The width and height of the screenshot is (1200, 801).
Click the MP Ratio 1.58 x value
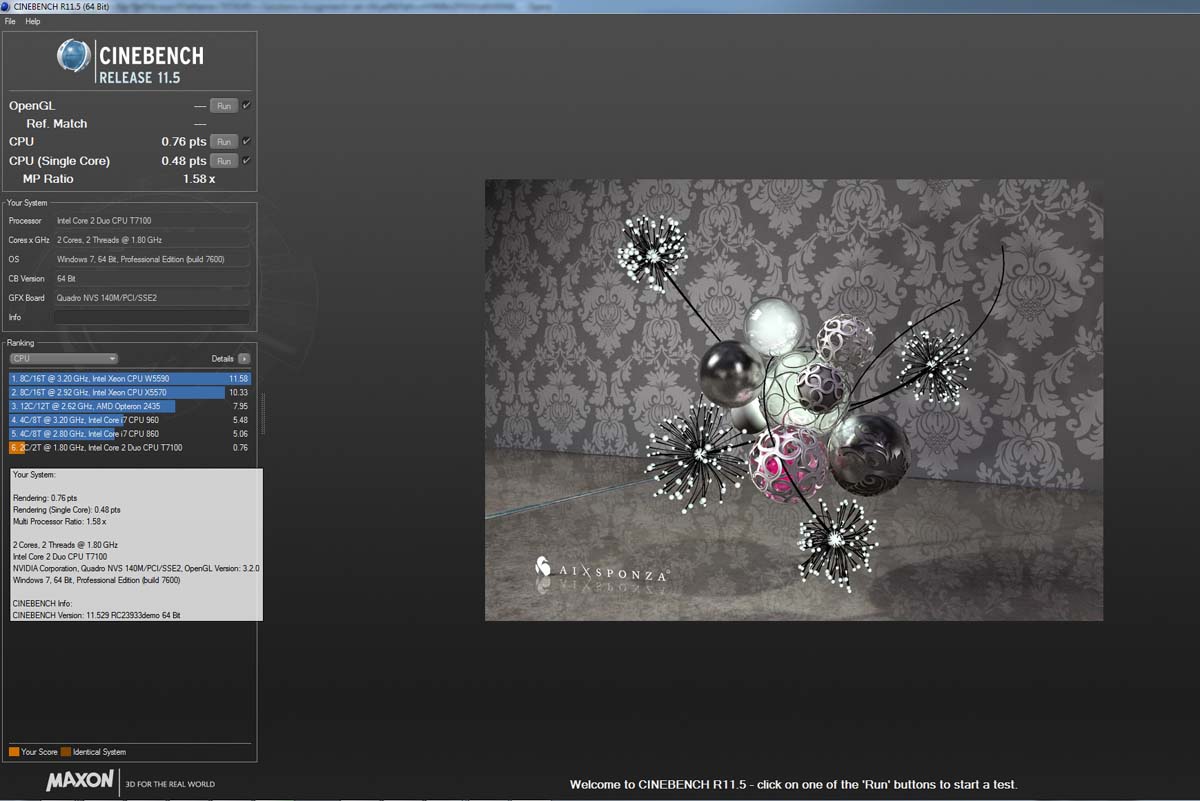click(199, 179)
